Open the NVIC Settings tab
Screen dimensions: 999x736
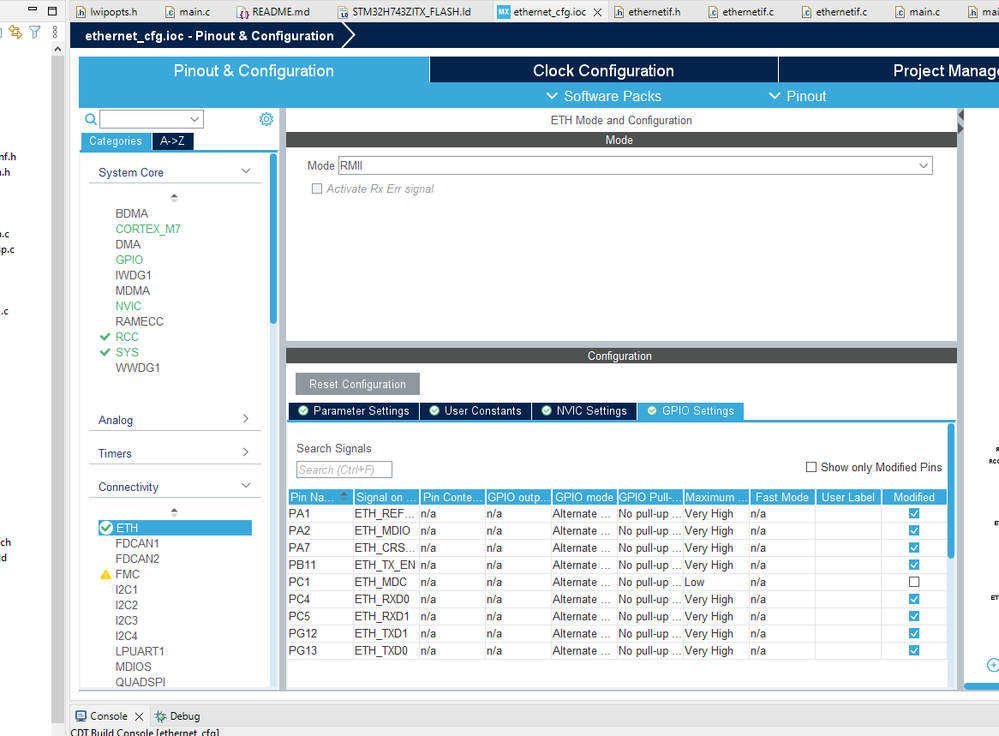[584, 411]
